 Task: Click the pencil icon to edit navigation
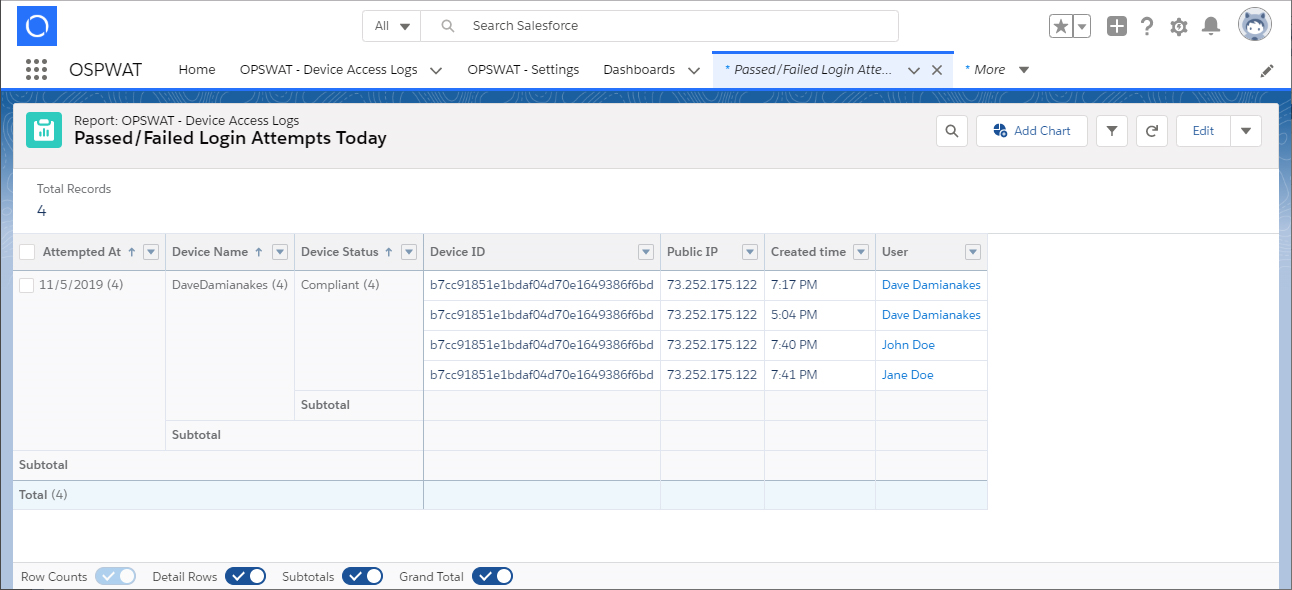click(x=1267, y=71)
